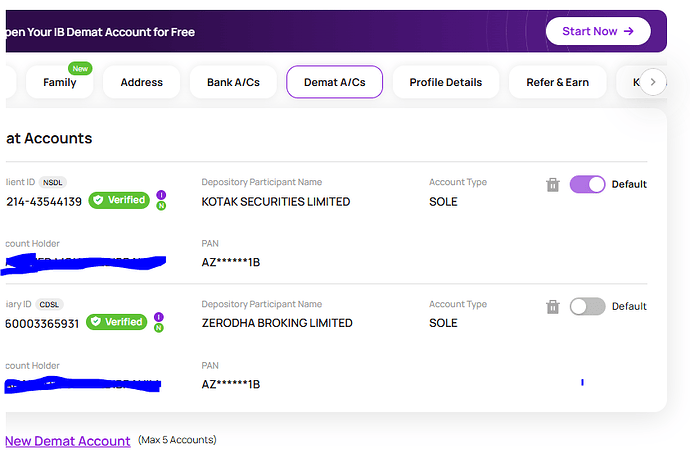Click SOLE account type for Zerodha
690x457 pixels.
[x=444, y=323]
